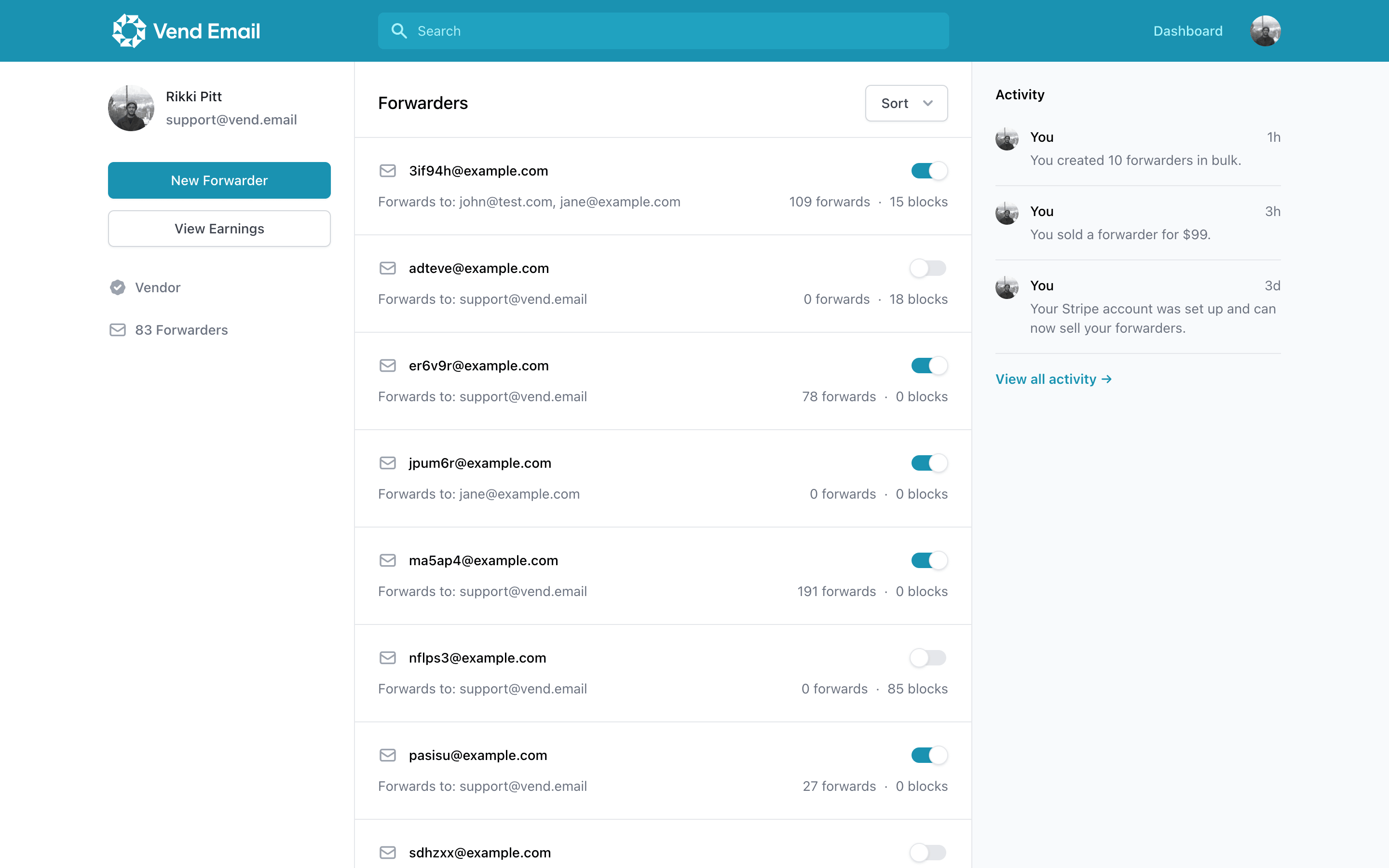Follow the View all activity link

pos(1053,379)
